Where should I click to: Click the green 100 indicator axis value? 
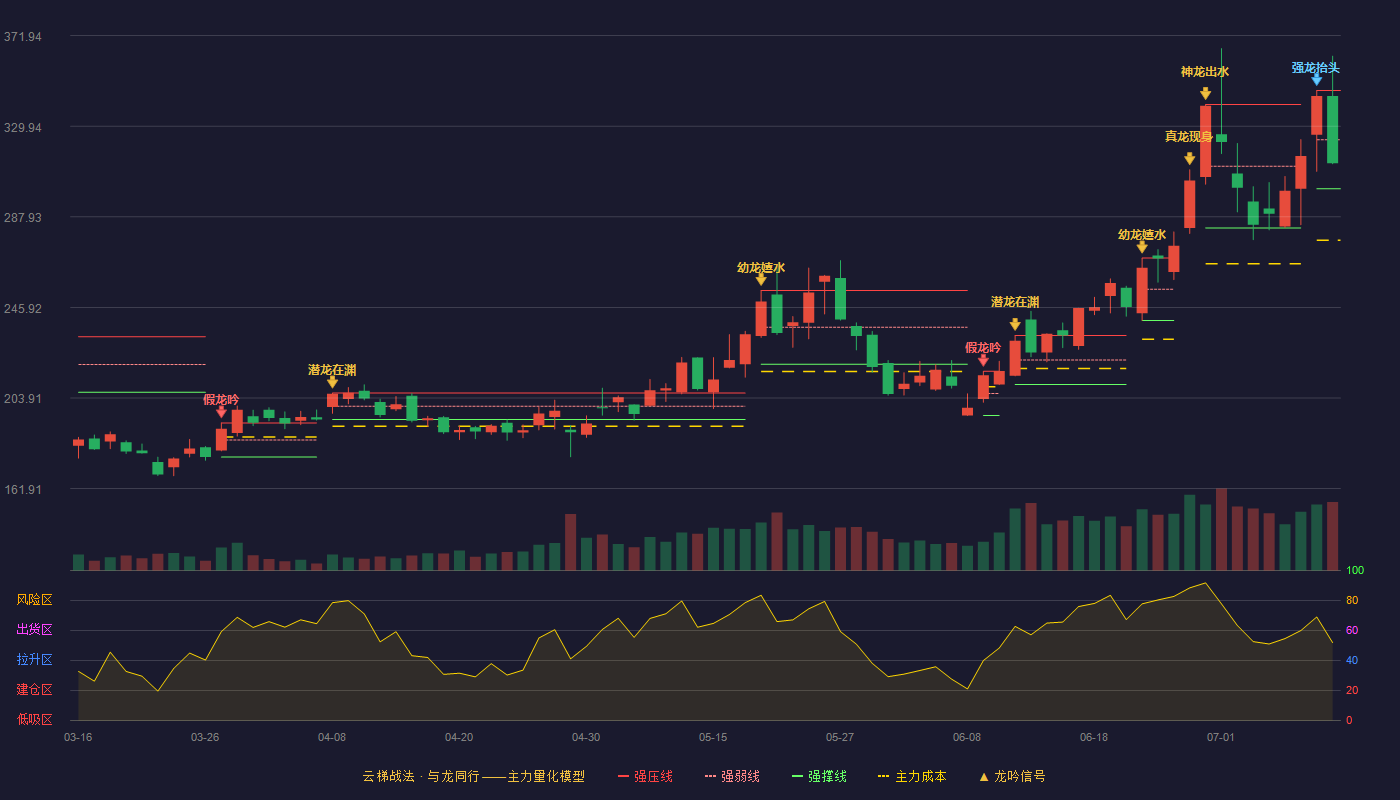(x=1355, y=571)
